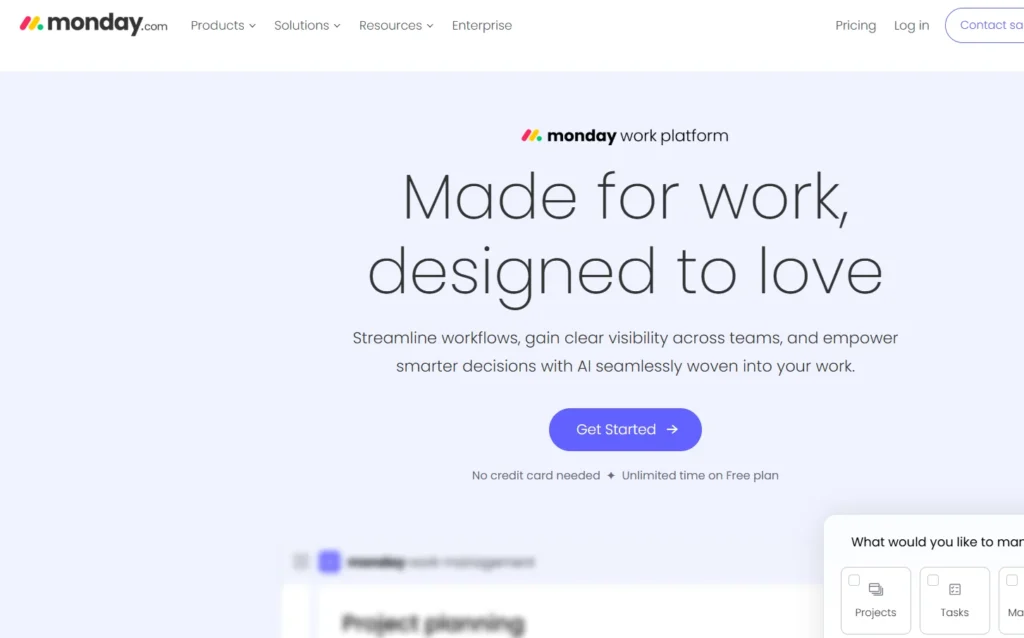Check the Projects checkbox
The height and width of the screenshot is (638, 1024).
(x=854, y=580)
